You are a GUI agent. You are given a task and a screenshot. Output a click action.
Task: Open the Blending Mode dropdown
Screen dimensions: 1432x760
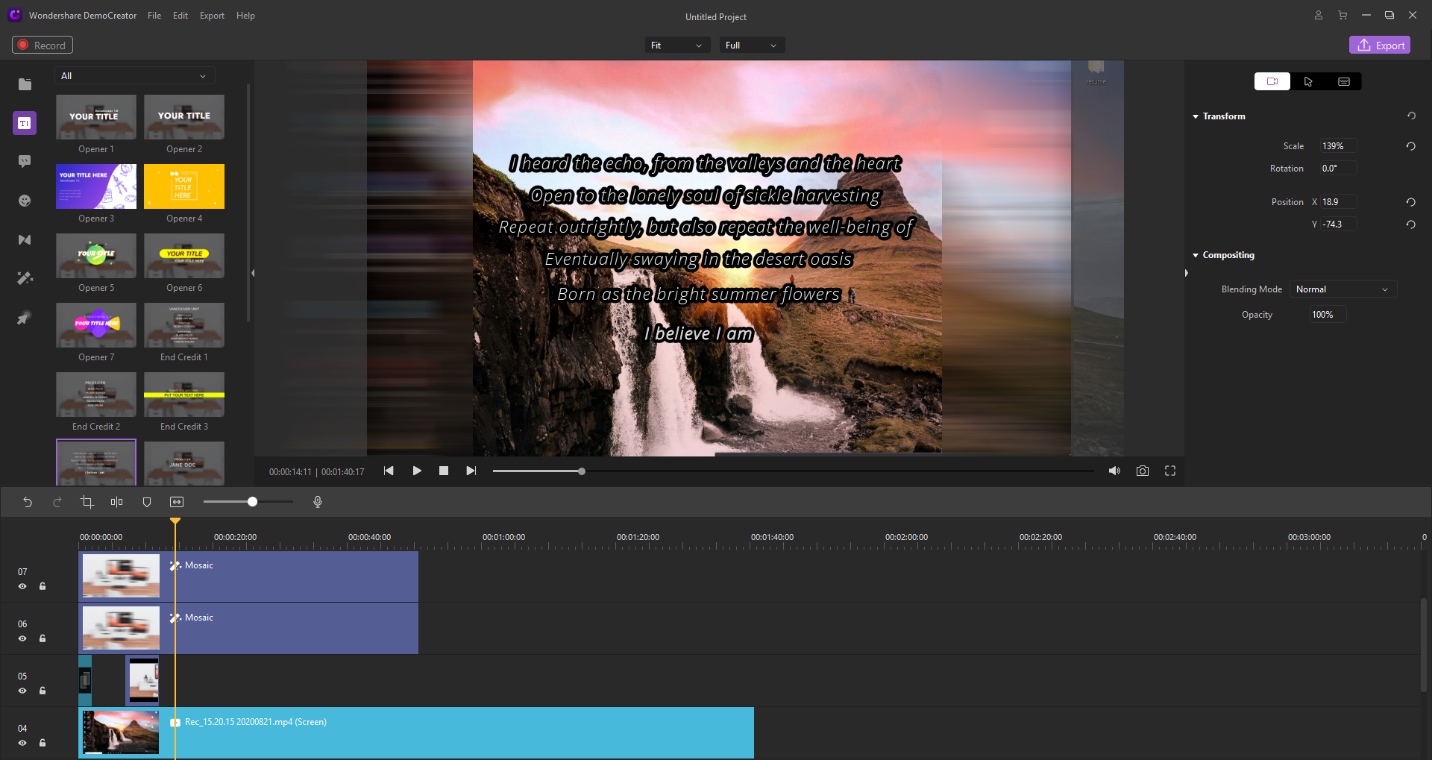click(x=1343, y=289)
